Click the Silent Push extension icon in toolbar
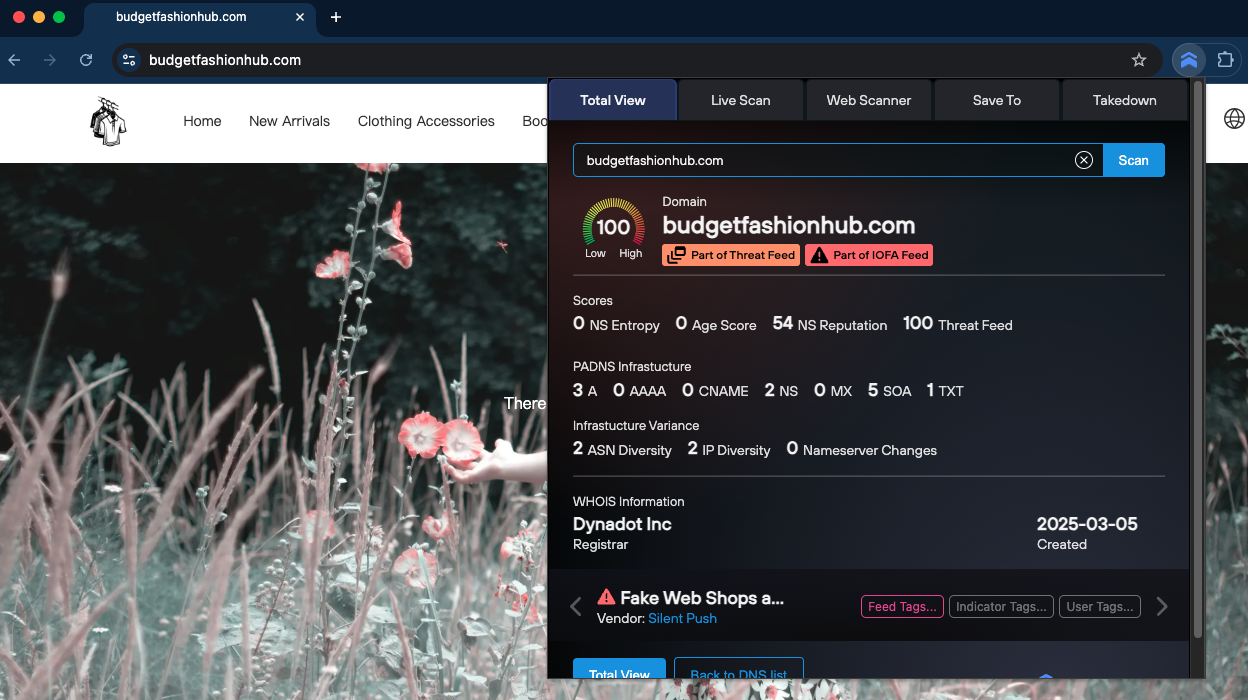1248x700 pixels. click(1188, 60)
